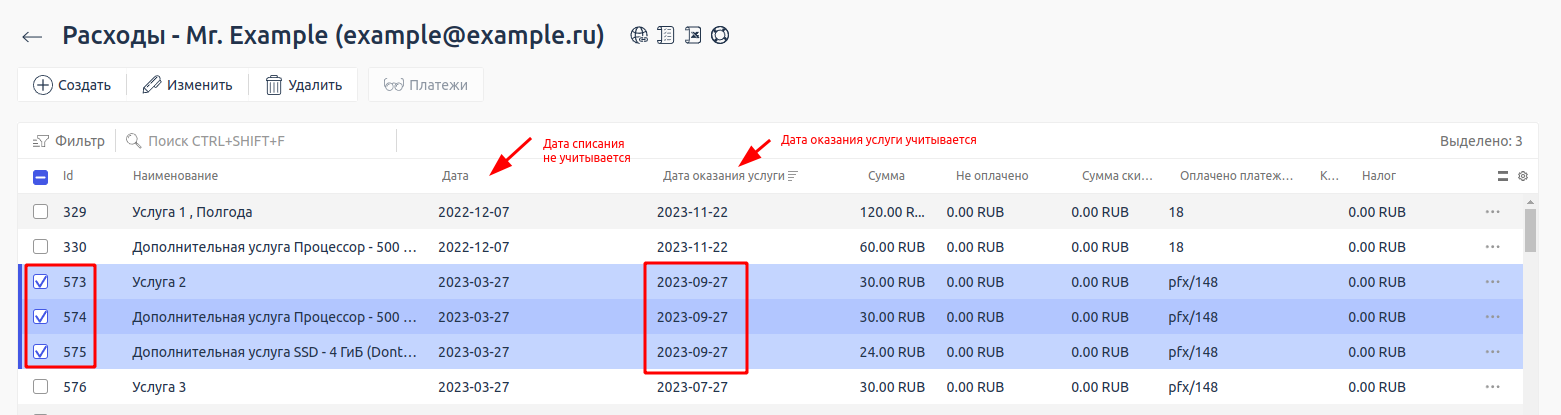The height and width of the screenshot is (415, 1561).
Task: Click the table's vertical scrollbar thumb
Action: (1530, 230)
